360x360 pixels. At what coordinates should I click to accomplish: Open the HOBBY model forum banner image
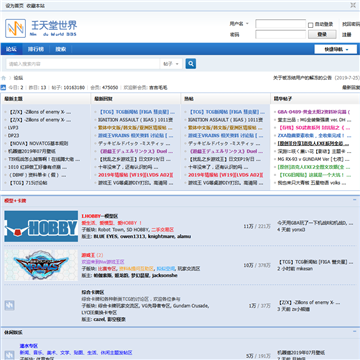41,226
